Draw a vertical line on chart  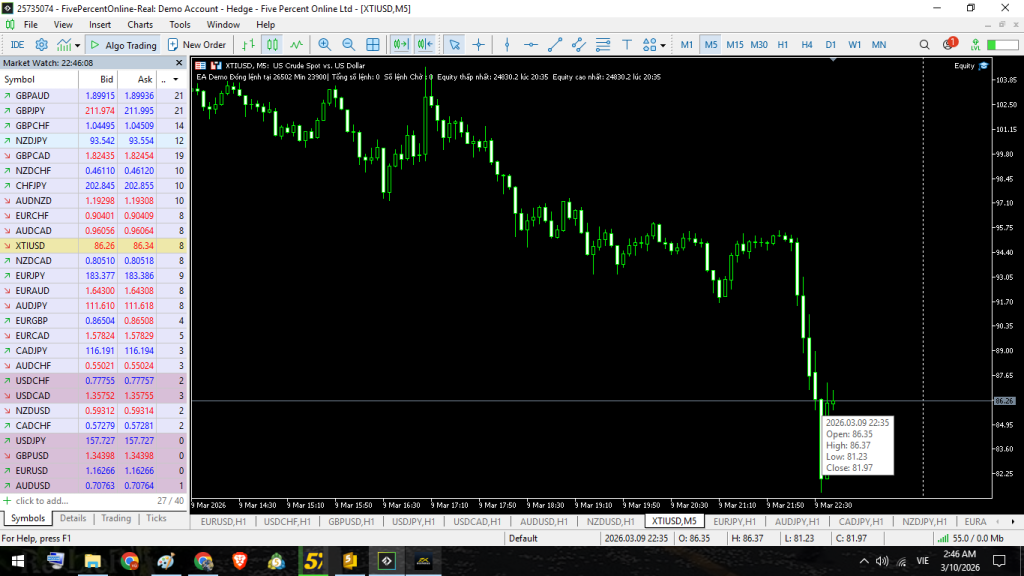point(507,44)
